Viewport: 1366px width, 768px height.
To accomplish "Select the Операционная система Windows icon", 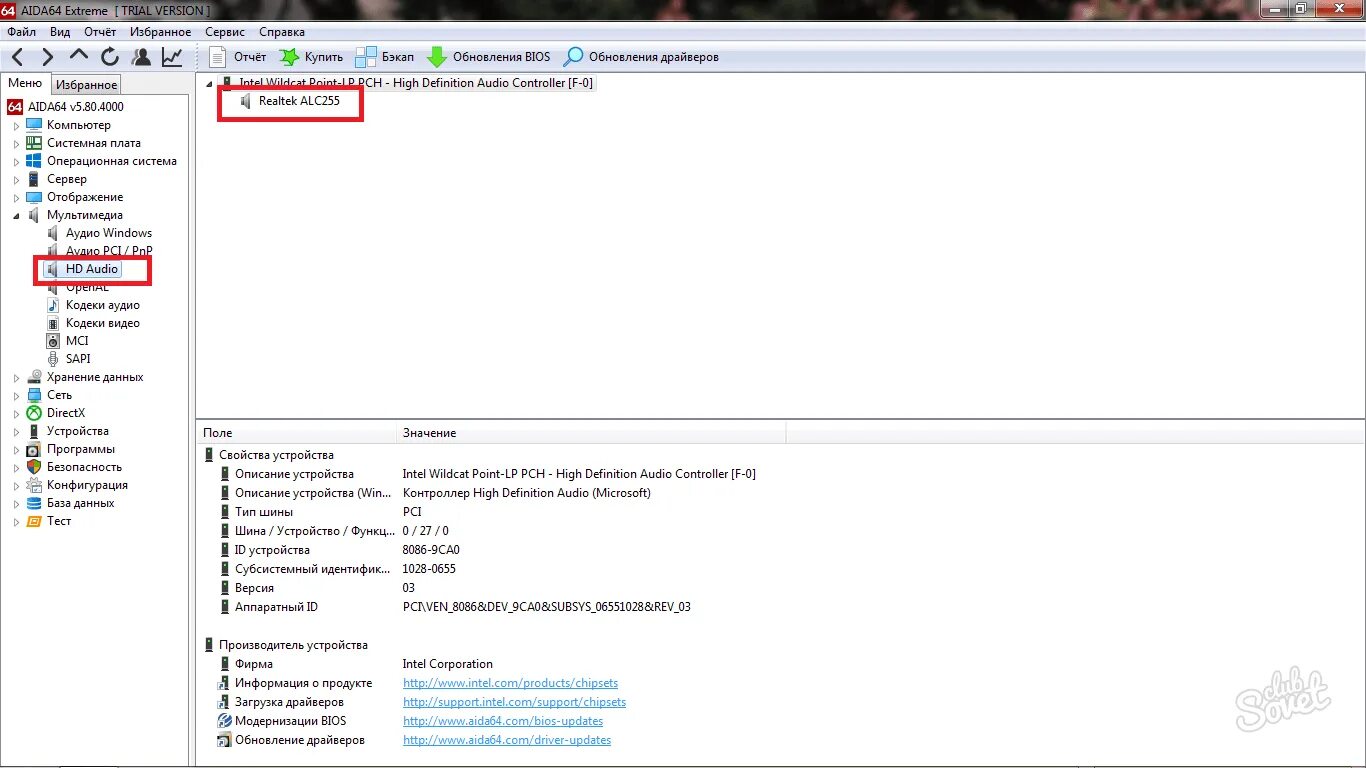I will [x=34, y=161].
